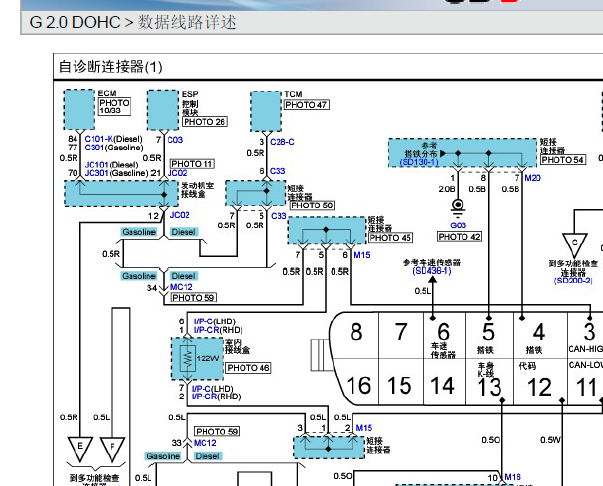Click diagnostic connector pin 8
The image size is (603, 486).
356,336
